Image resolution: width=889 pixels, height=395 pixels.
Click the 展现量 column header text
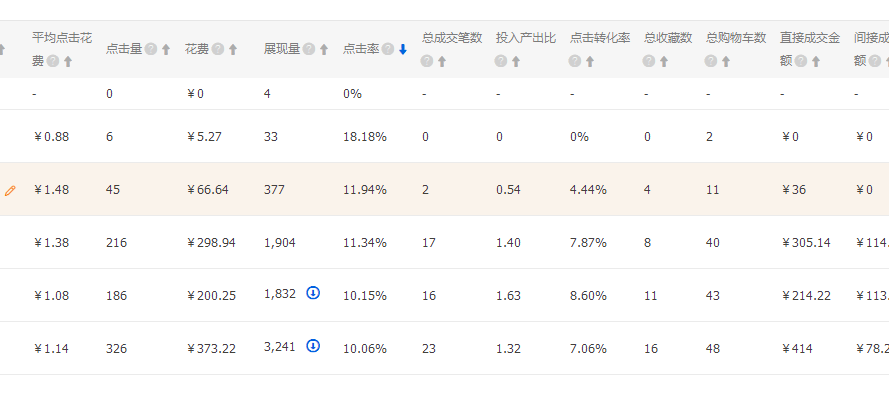click(282, 49)
